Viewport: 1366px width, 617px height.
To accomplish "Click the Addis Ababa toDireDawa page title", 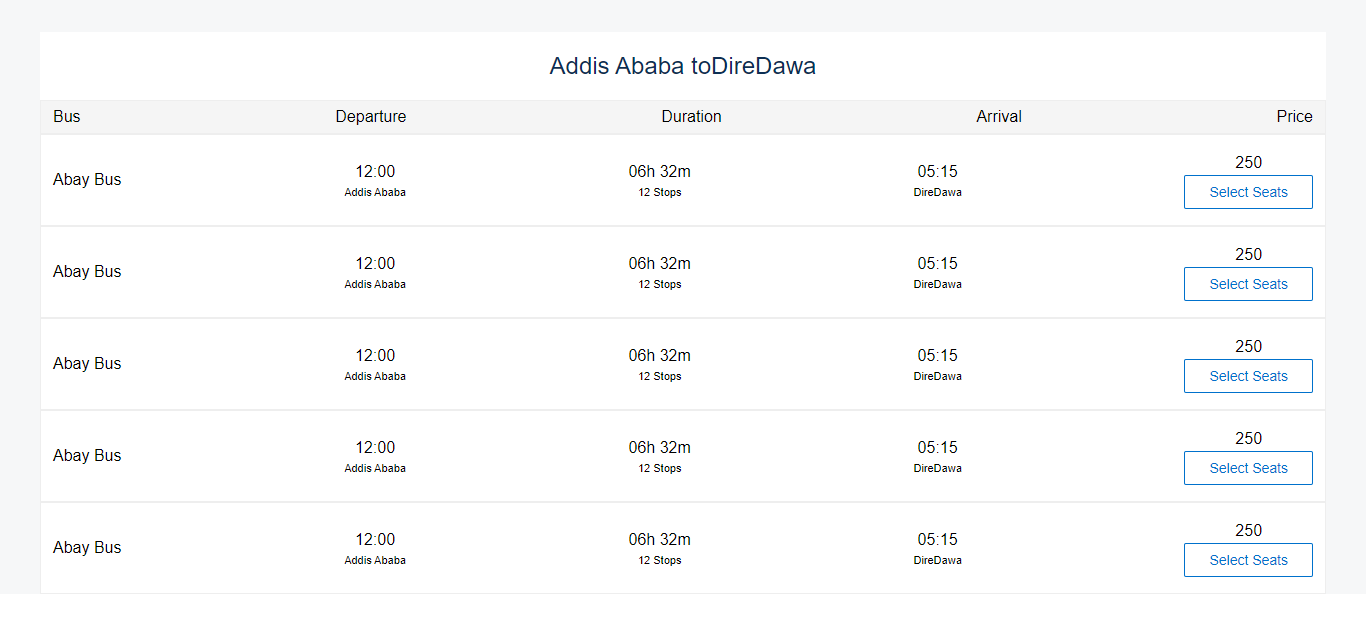I will click(683, 66).
